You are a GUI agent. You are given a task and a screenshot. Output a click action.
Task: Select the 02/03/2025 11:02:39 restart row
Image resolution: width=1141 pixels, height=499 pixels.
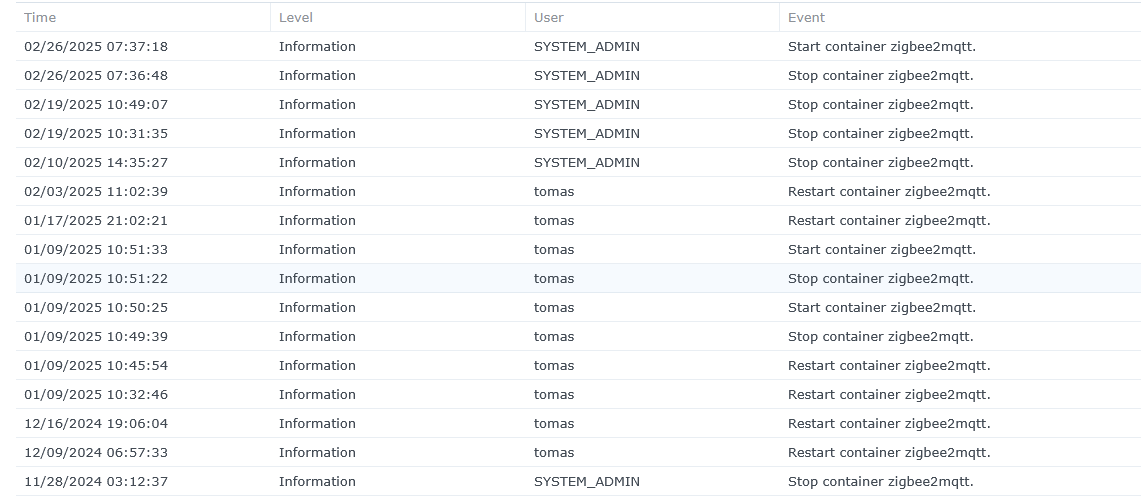[x=96, y=192]
